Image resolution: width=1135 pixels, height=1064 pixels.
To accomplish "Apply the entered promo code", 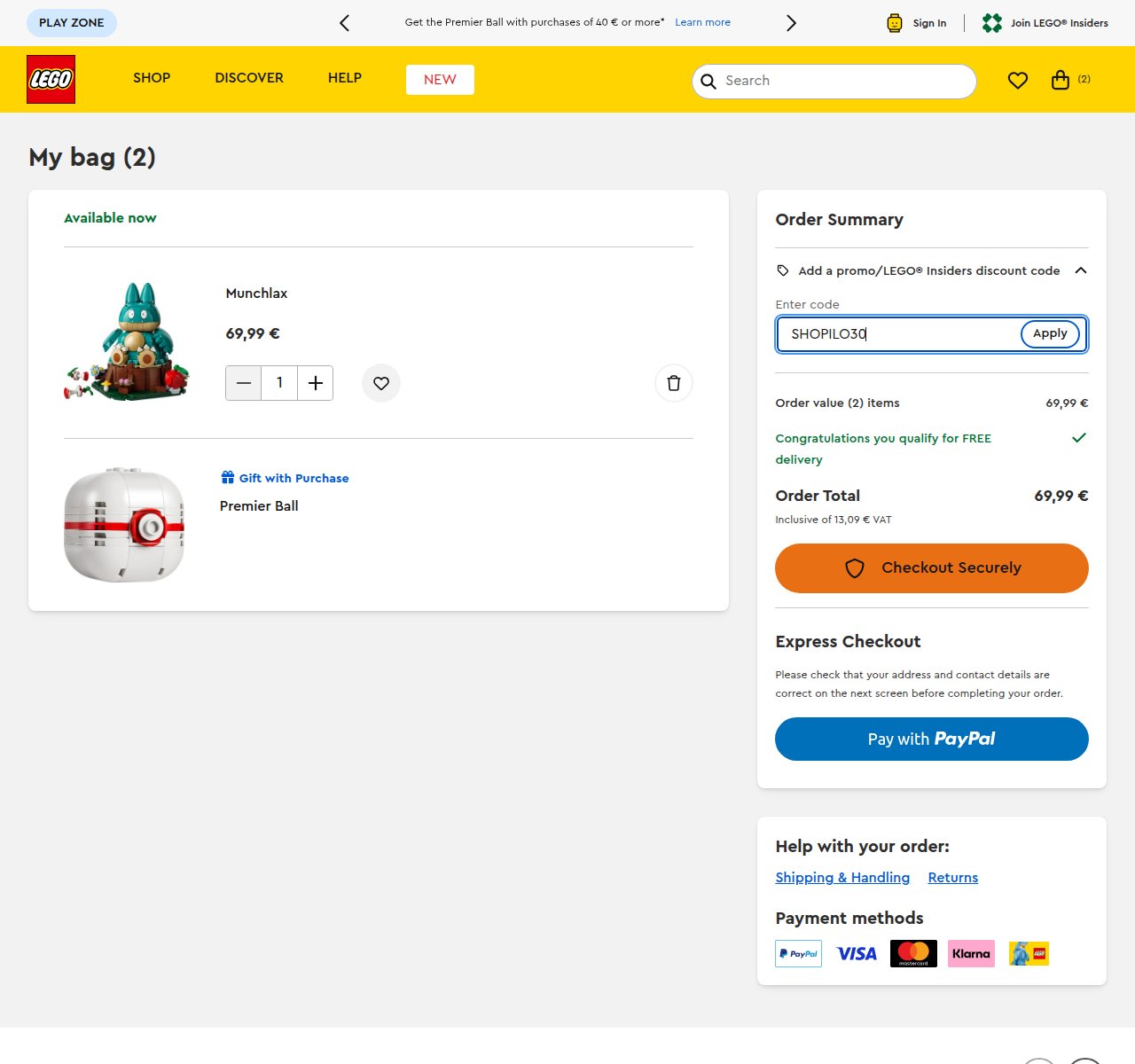I will 1050,333.
